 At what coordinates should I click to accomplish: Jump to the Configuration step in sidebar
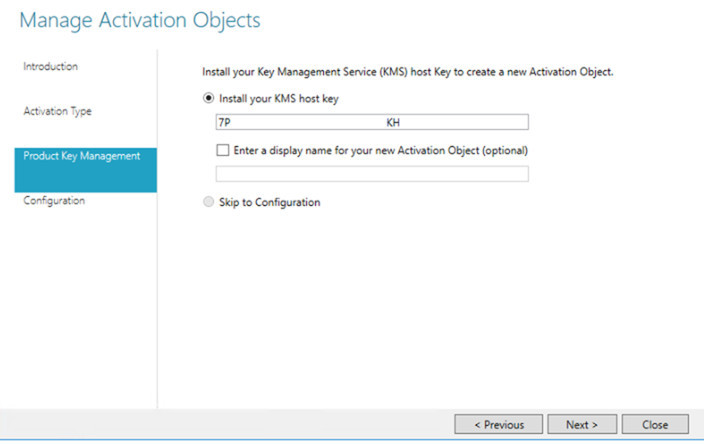54,200
